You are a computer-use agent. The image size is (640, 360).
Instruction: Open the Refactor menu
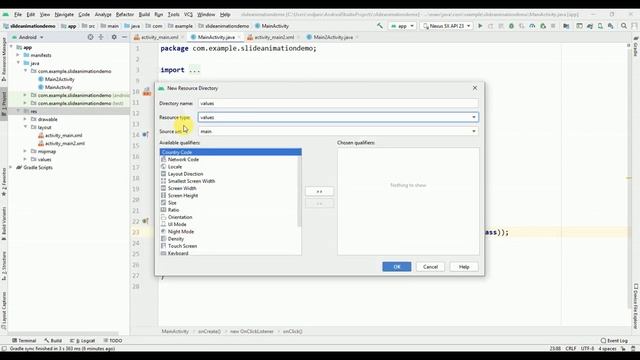(124, 14)
